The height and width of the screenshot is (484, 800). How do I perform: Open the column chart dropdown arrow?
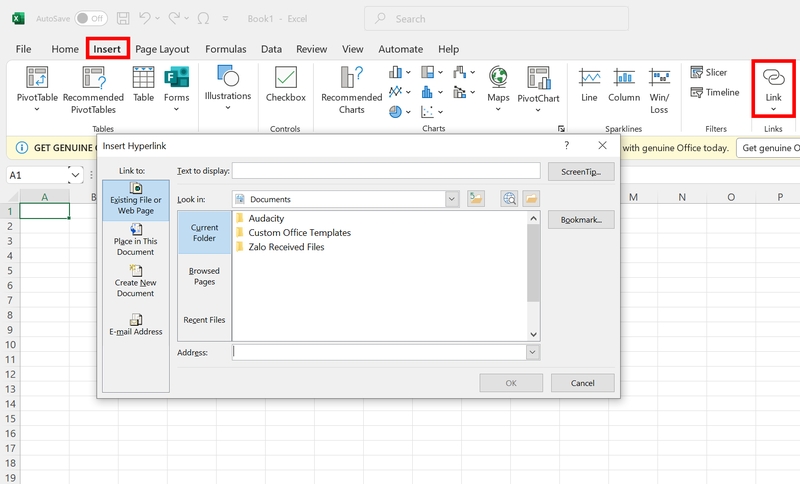408,72
